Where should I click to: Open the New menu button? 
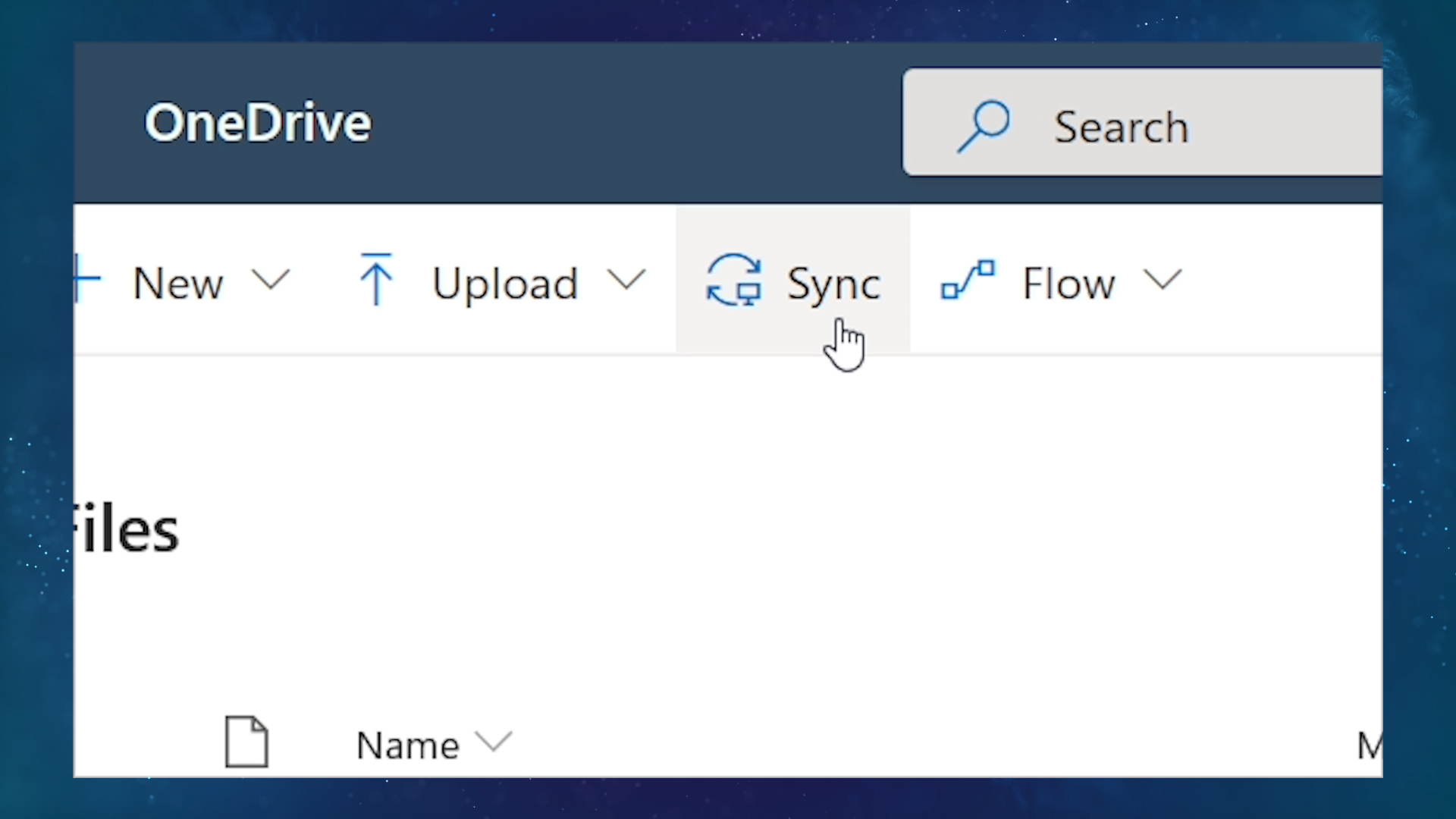(x=183, y=282)
